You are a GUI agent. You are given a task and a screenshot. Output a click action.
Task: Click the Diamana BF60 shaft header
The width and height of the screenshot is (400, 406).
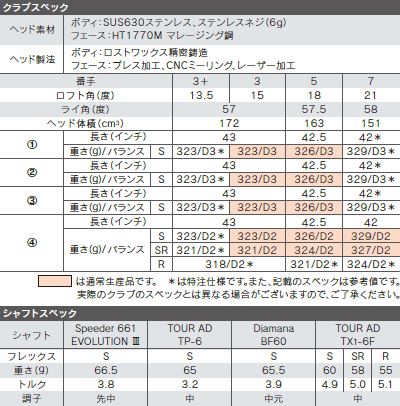point(273,335)
